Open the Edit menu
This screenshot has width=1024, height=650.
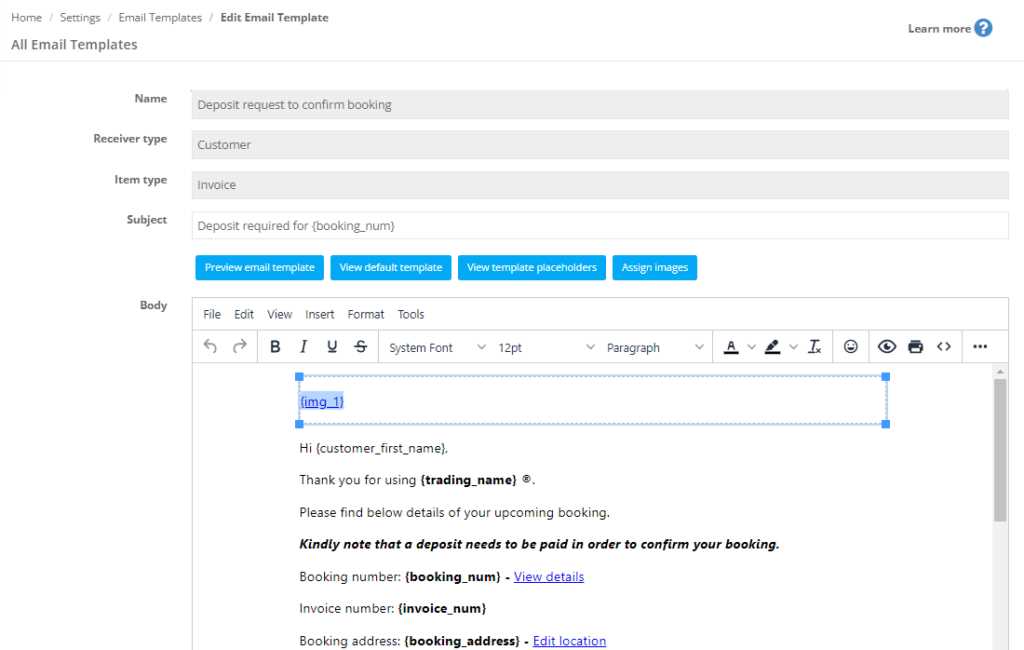pyautogui.click(x=244, y=314)
